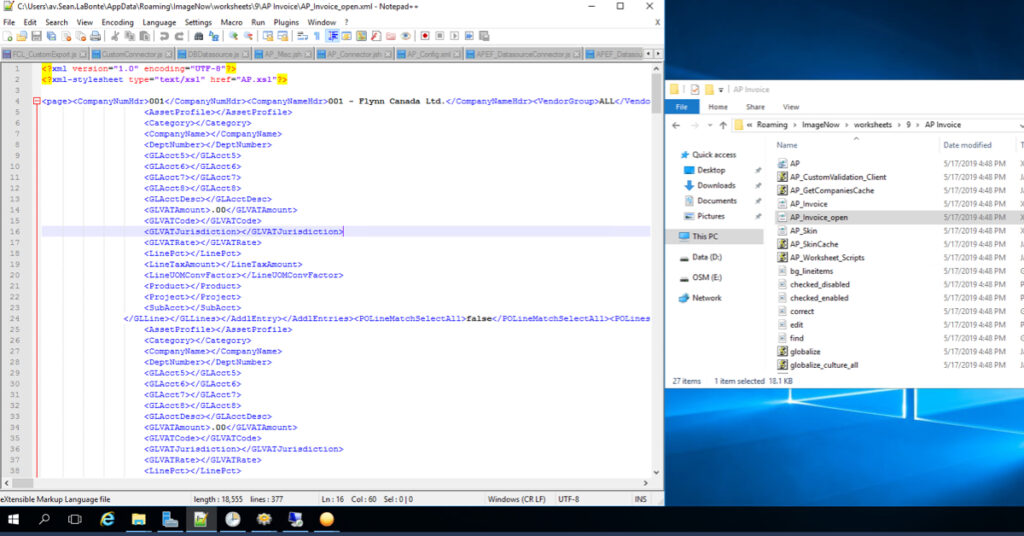1024x536 pixels.
Task: Open the blue File button in Explorer
Action: [681, 107]
